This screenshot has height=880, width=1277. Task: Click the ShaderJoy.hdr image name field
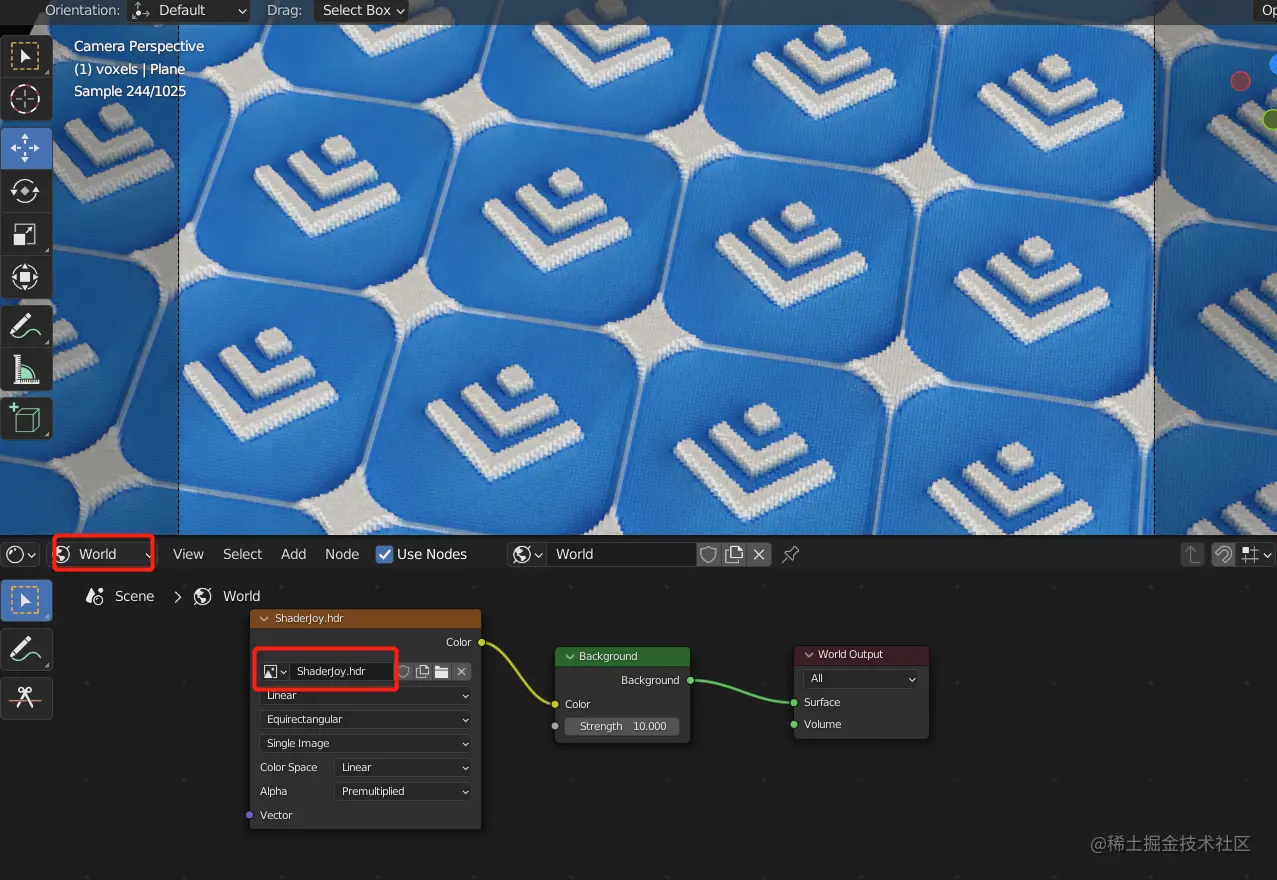tap(342, 672)
